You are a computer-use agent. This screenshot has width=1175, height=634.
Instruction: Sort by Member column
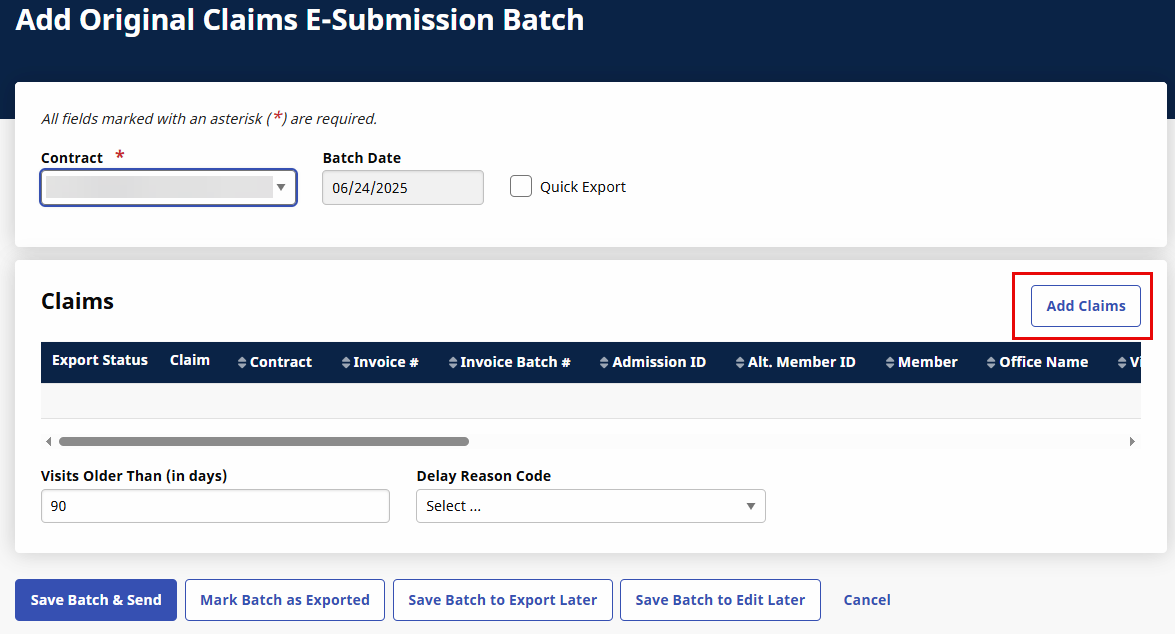[x=890, y=363]
